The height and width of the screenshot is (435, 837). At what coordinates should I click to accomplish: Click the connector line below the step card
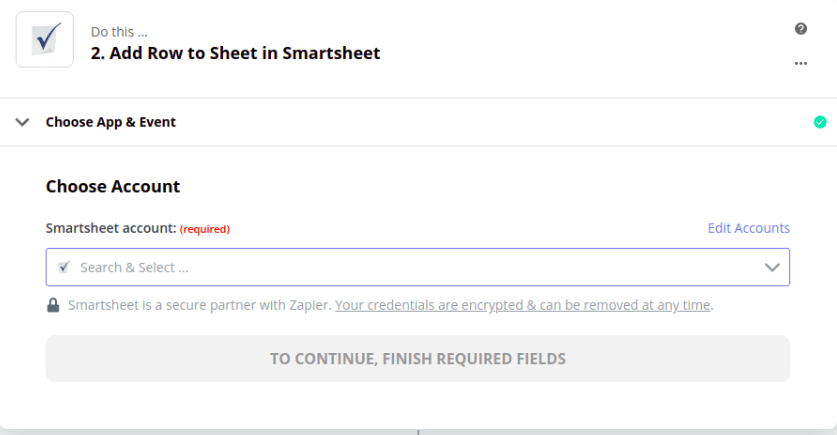[x=418, y=432]
